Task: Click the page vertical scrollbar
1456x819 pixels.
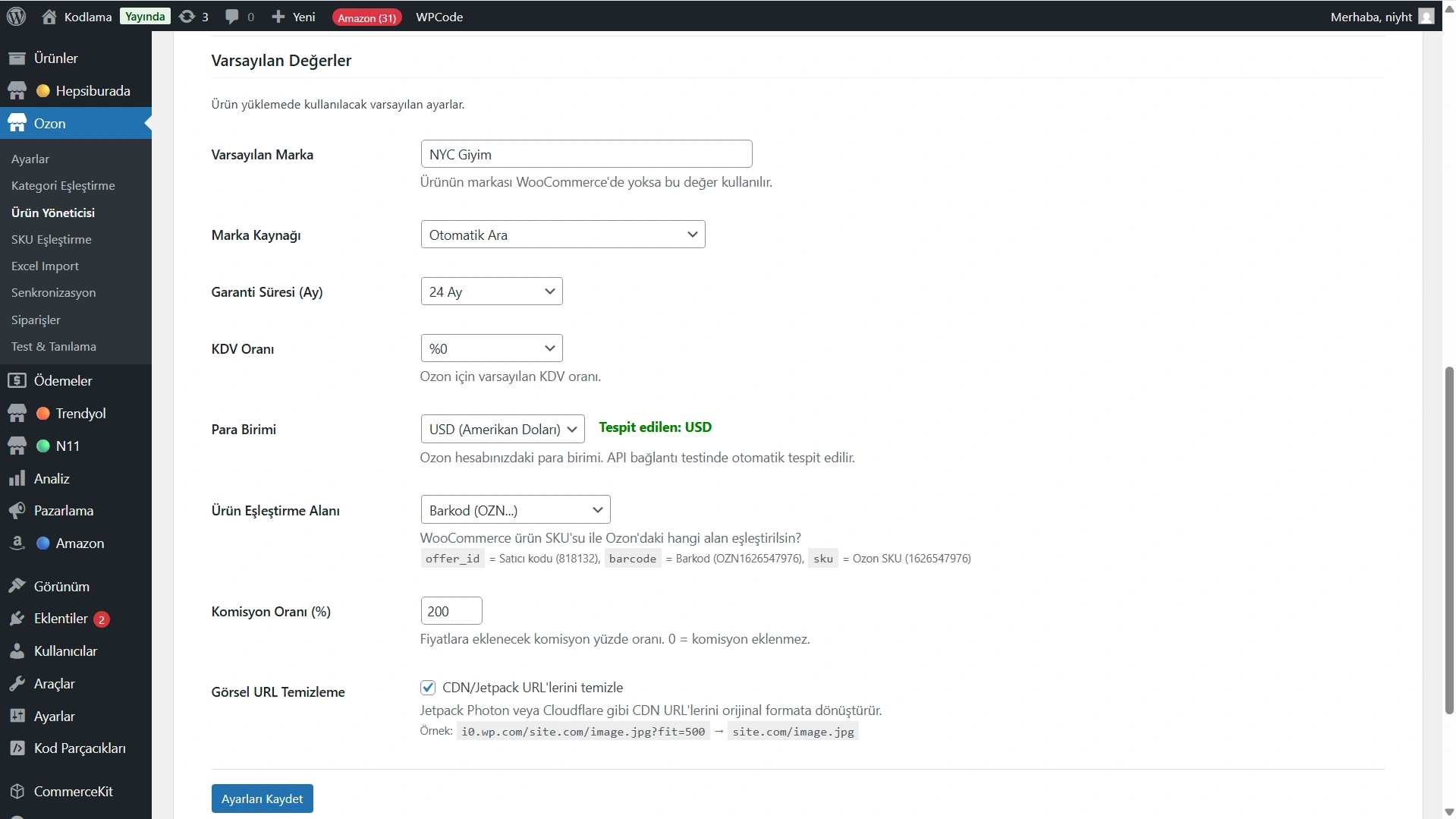Action: [x=1449, y=539]
